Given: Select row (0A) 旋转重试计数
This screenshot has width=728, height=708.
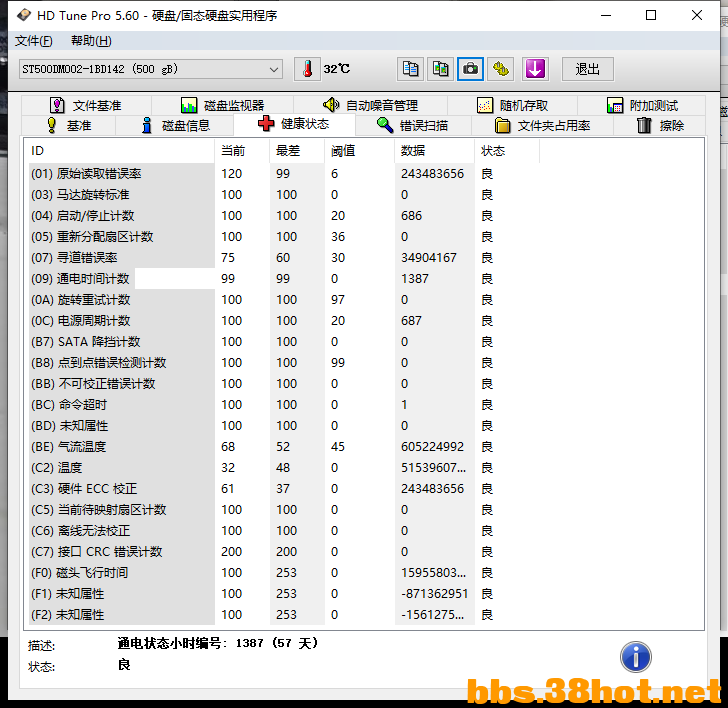Looking at the screenshot, I should point(284,299).
